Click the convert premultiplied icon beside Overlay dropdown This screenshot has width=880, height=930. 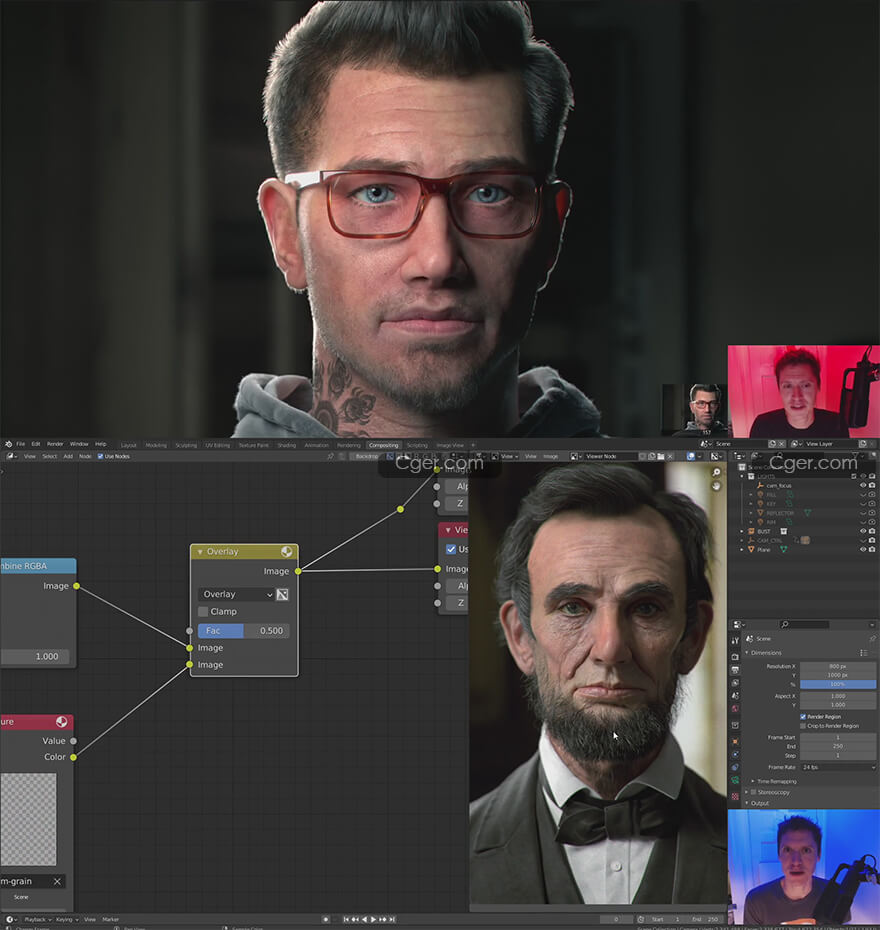(282, 594)
